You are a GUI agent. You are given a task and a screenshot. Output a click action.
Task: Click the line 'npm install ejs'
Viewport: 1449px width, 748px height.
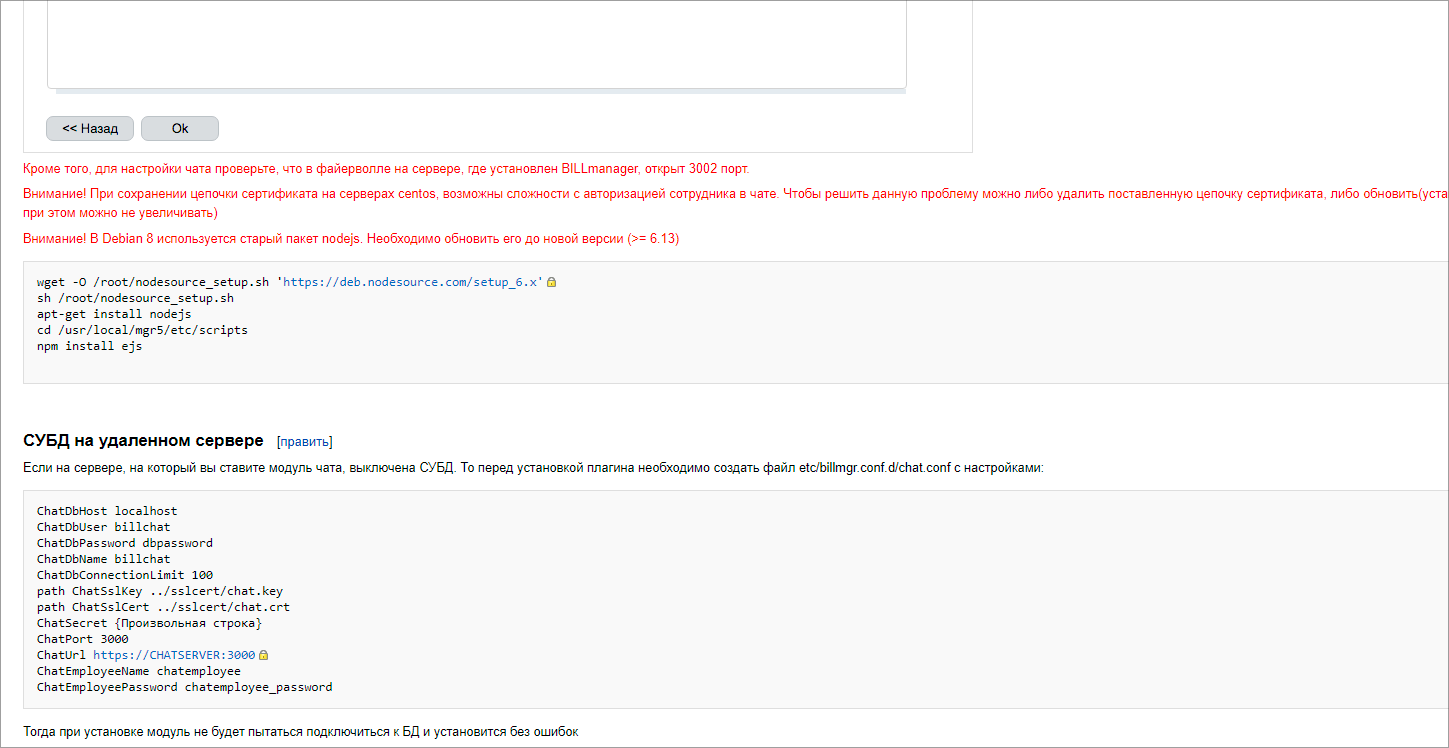pyautogui.click(x=89, y=346)
